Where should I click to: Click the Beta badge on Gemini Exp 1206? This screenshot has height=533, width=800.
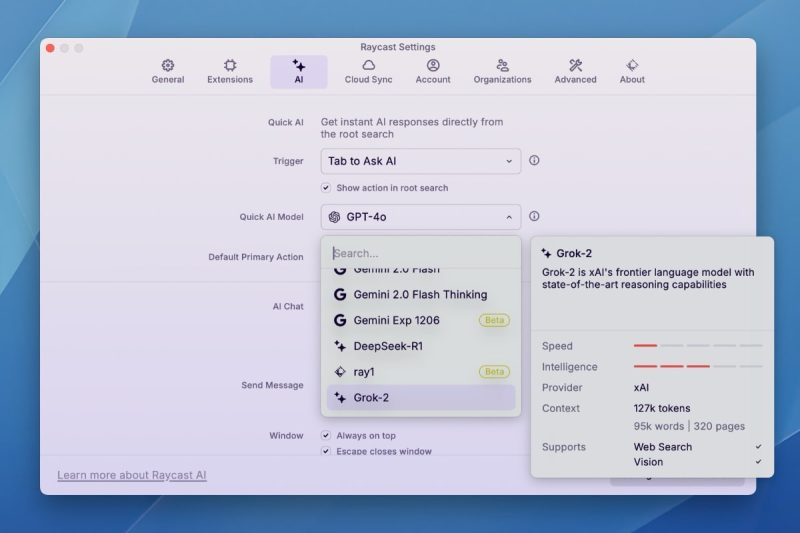(x=494, y=320)
